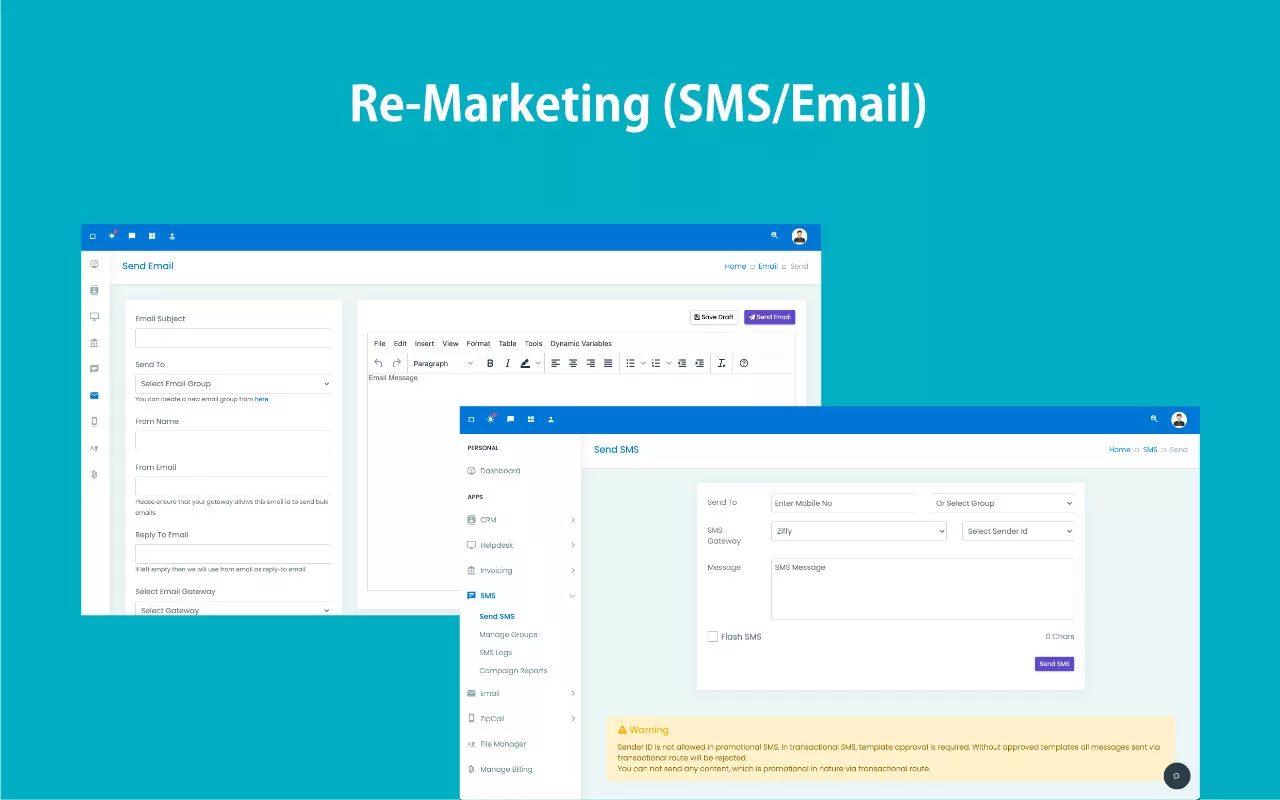Click the Send SMS button
Image resolution: width=1280 pixels, height=800 pixels.
coord(1054,664)
